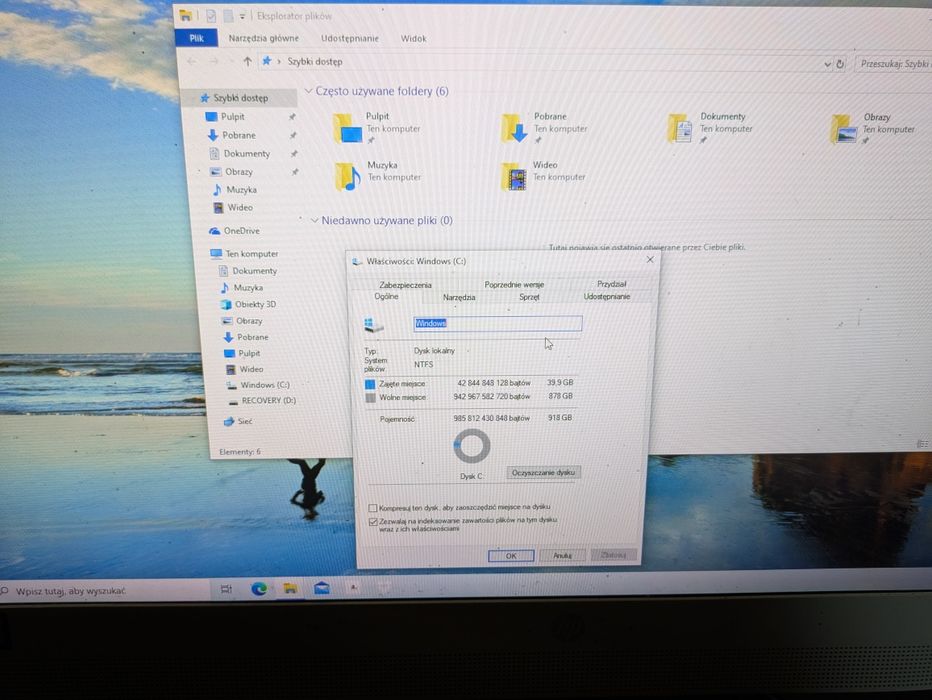Click OK in properties dialog
The image size is (932, 700).
coord(511,556)
